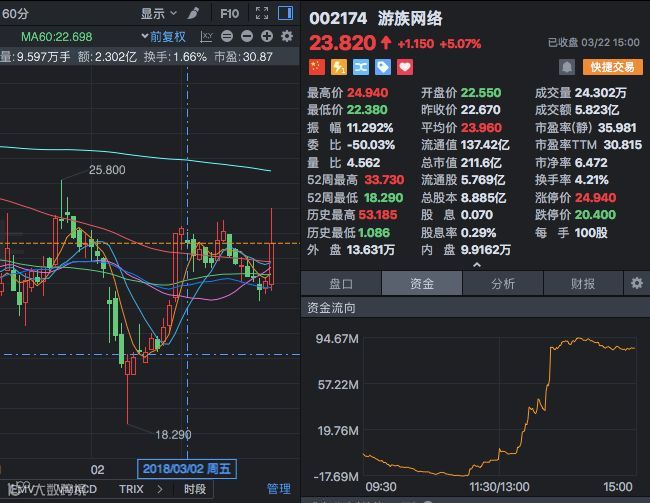Click the 时段 period button
This screenshot has height=503, width=650.
tap(195, 489)
